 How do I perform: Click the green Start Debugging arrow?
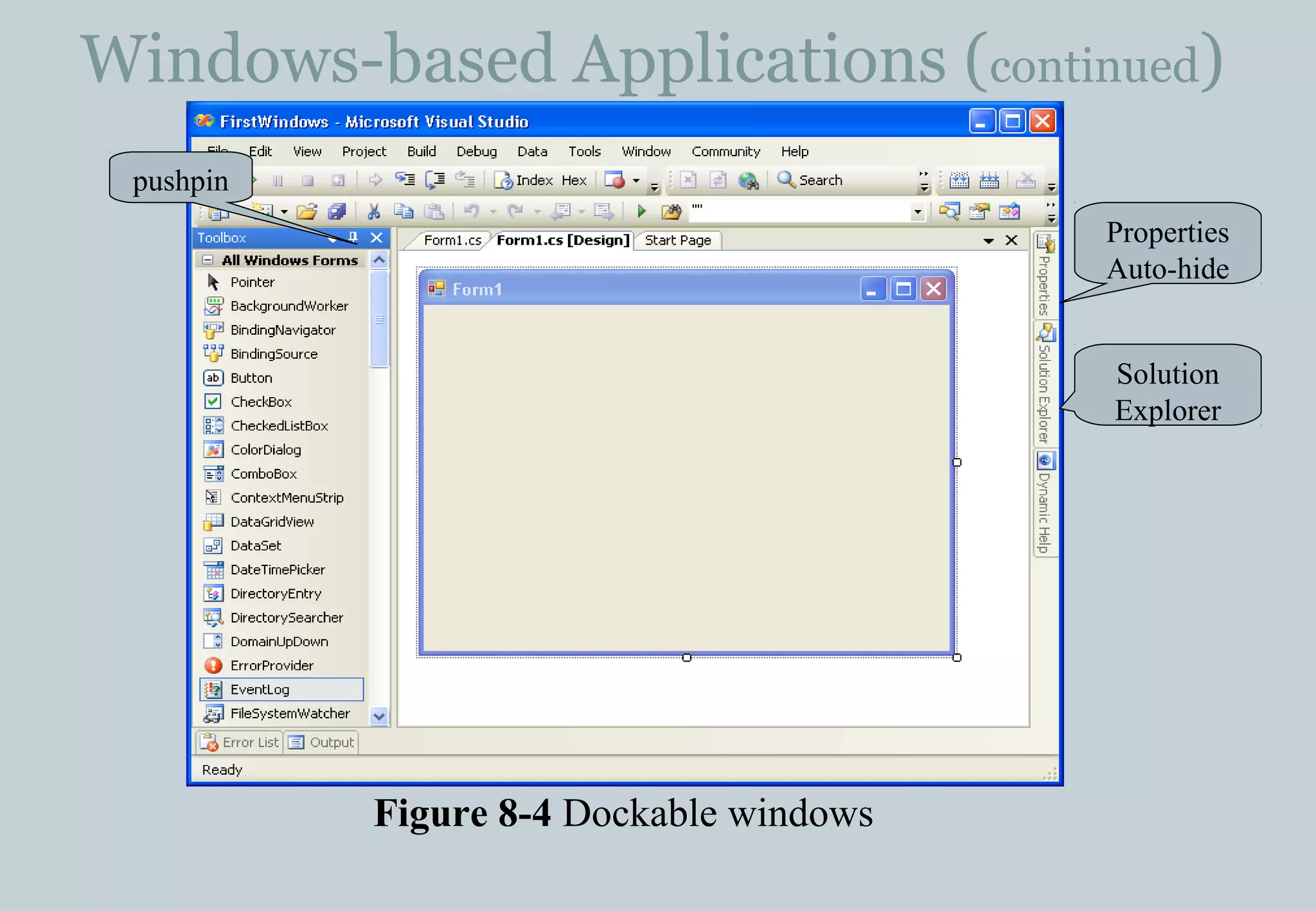point(641,211)
